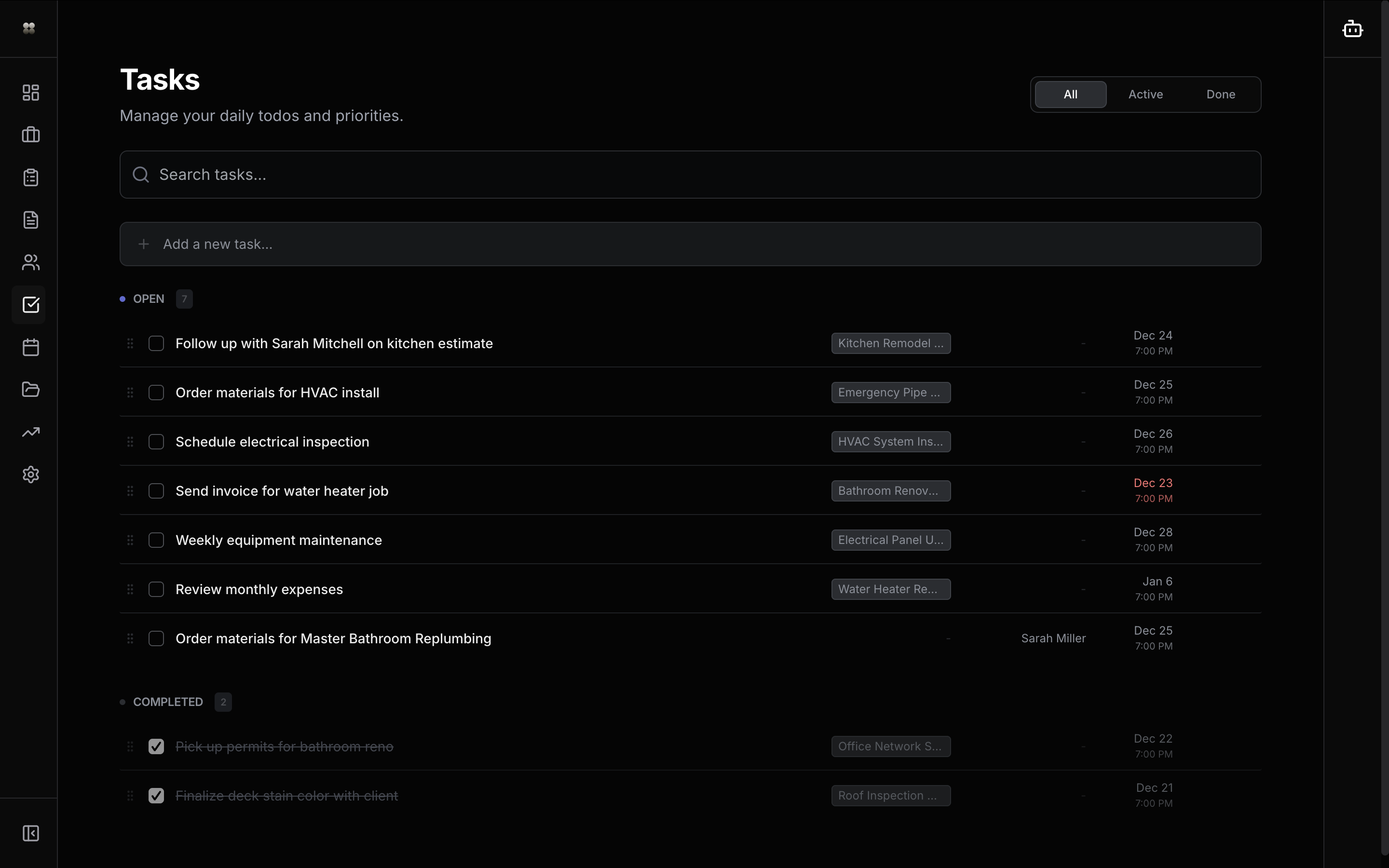This screenshot has height=868, width=1389.
Task: Open the document icon in sidebar
Action: [x=30, y=220]
